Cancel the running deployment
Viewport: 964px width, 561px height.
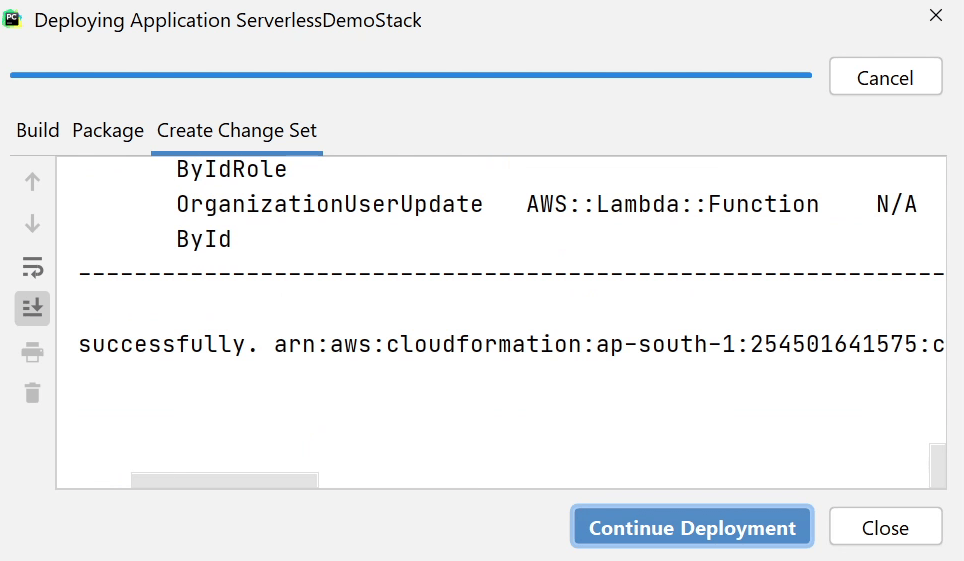pyautogui.click(x=885, y=77)
